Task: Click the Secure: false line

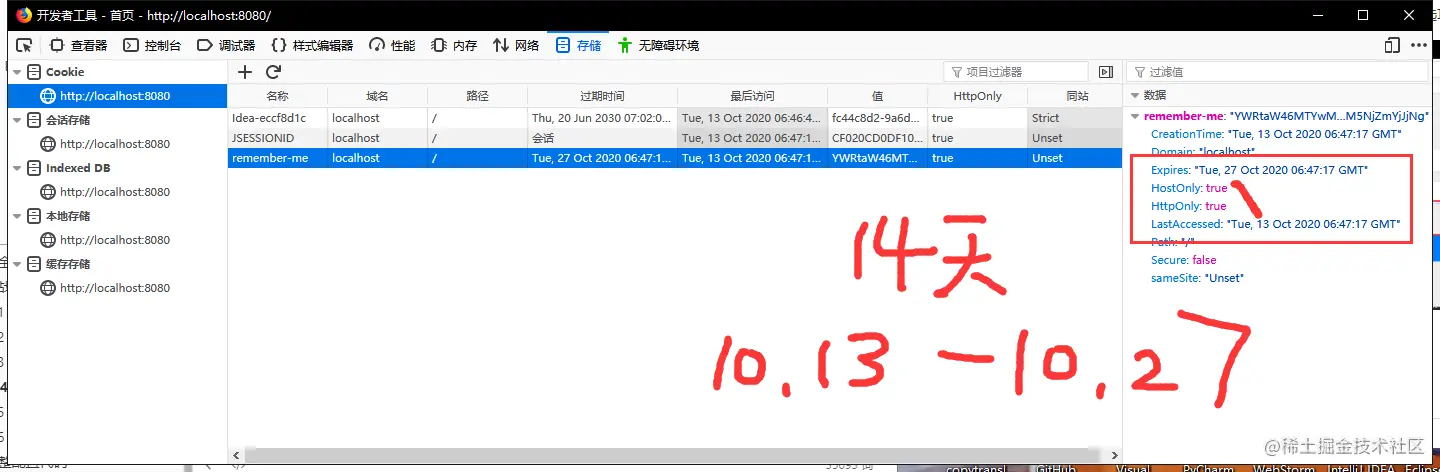Action: [1184, 260]
